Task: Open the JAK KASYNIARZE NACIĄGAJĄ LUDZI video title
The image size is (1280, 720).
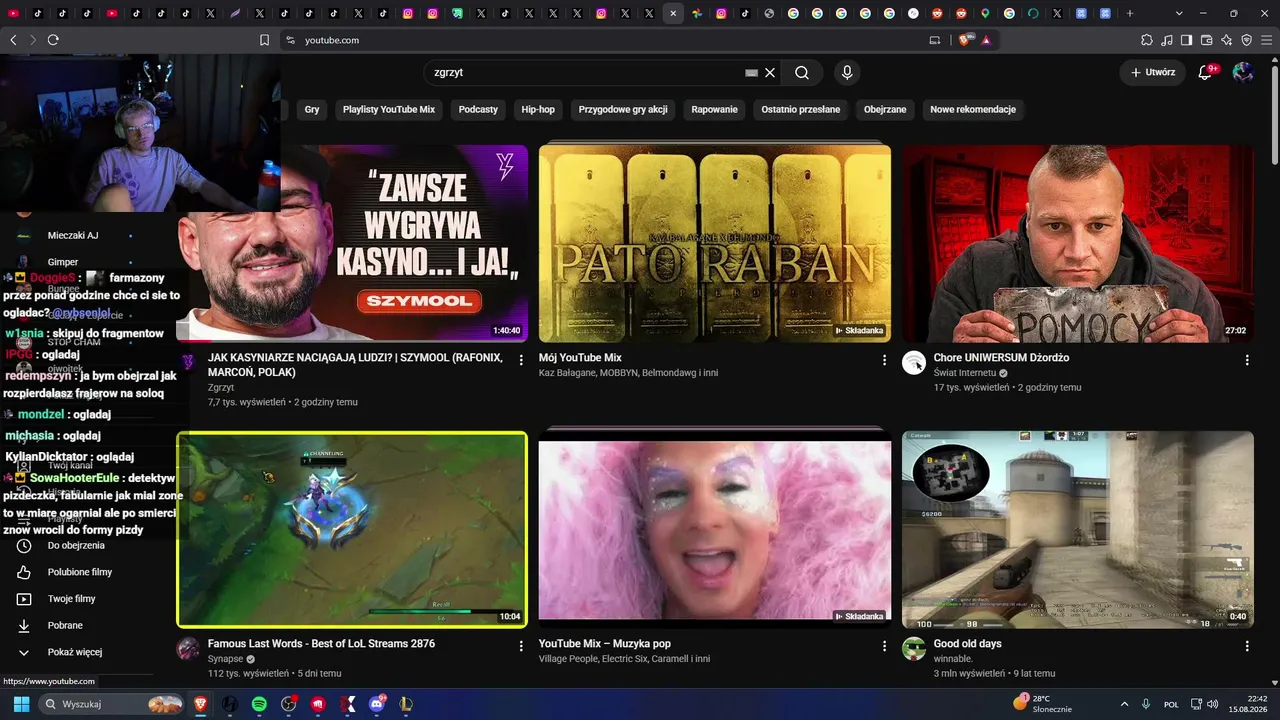Action: point(355,365)
